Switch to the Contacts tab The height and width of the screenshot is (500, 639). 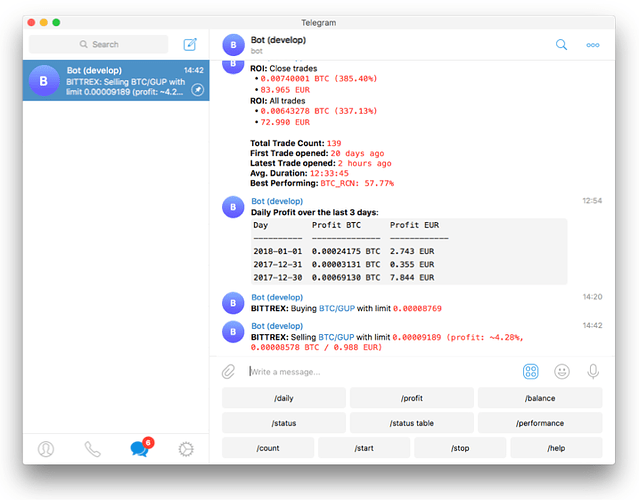(46, 449)
